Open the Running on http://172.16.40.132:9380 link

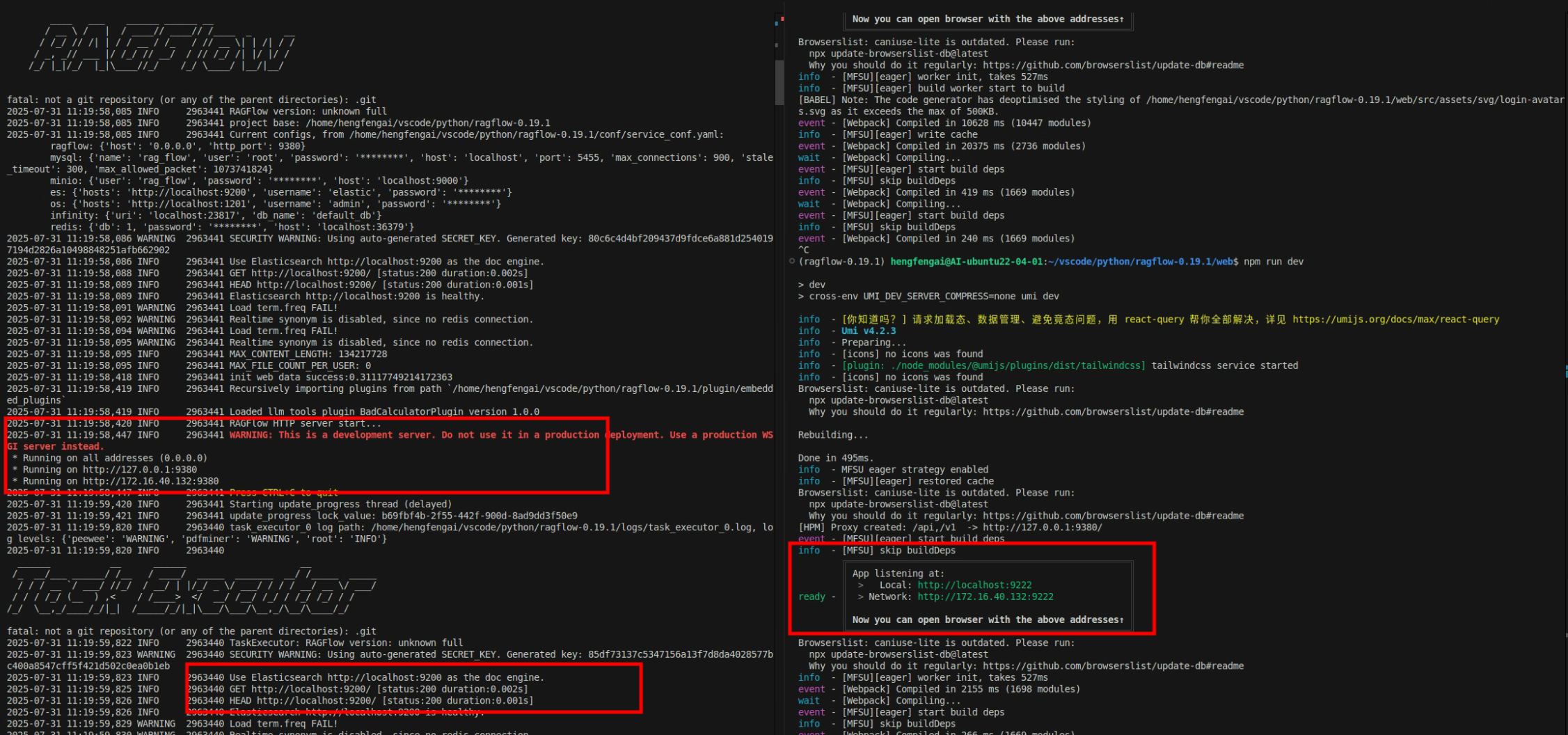151,482
